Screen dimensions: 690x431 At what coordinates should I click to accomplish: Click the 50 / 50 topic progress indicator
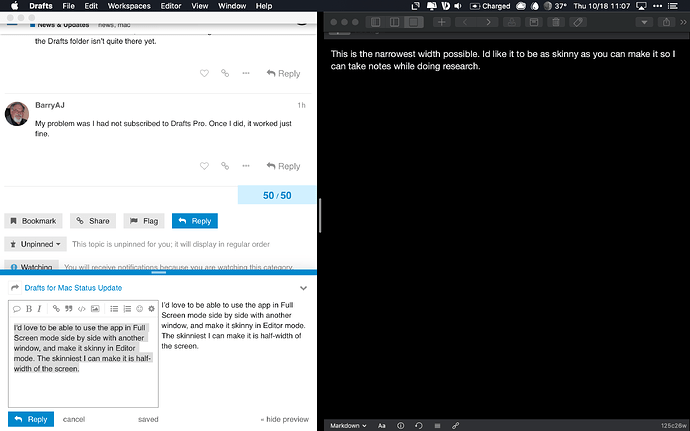tap(277, 195)
